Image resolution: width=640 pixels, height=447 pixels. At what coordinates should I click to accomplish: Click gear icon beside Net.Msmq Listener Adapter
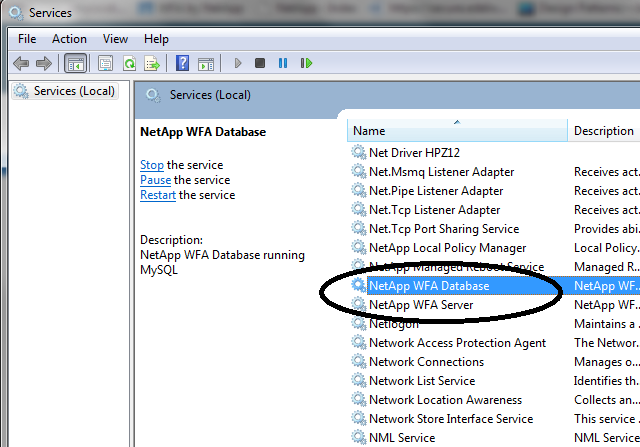pos(359,171)
